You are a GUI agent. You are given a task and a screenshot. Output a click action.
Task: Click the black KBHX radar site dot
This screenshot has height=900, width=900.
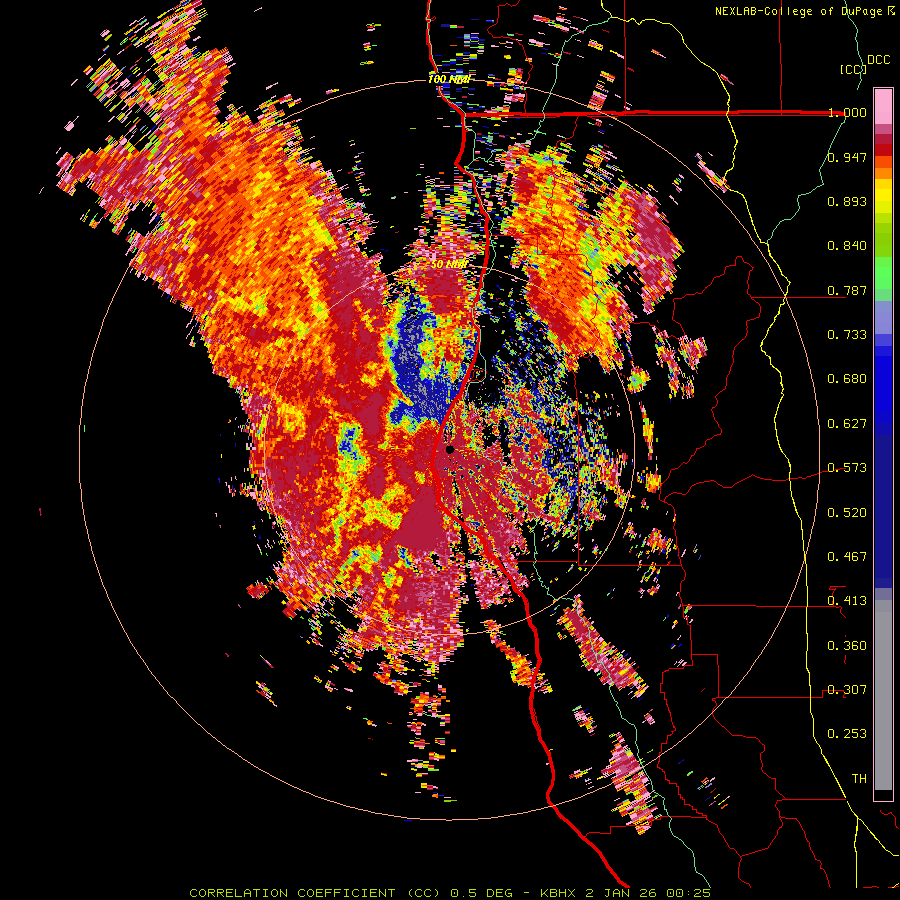pyautogui.click(x=450, y=449)
